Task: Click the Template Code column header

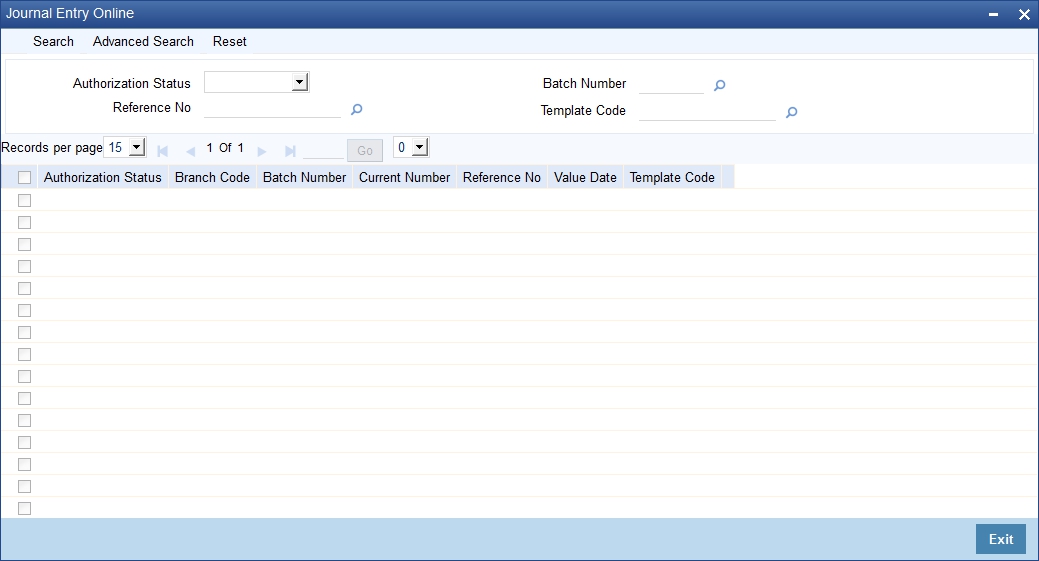Action: tap(672, 178)
